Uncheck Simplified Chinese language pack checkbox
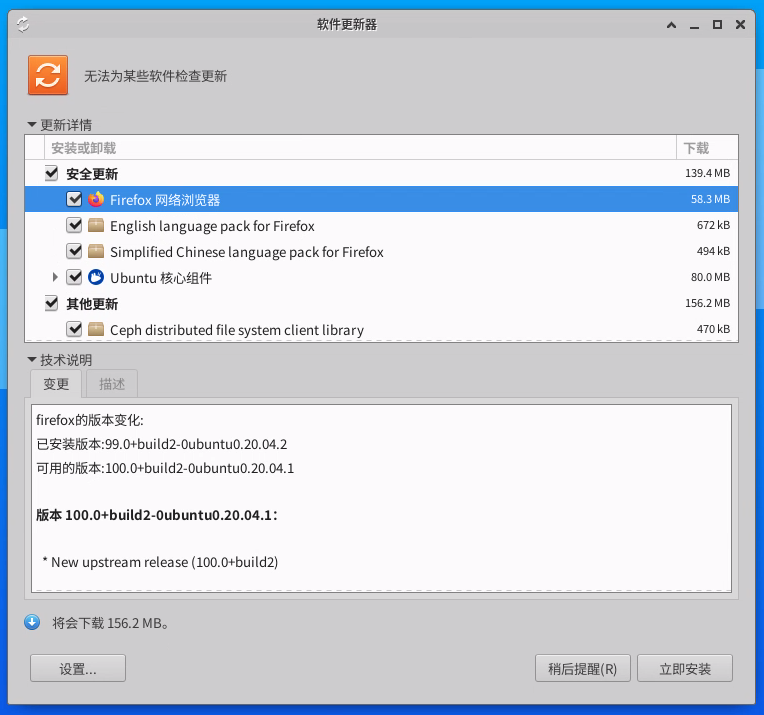This screenshot has height=715, width=764. (x=74, y=251)
